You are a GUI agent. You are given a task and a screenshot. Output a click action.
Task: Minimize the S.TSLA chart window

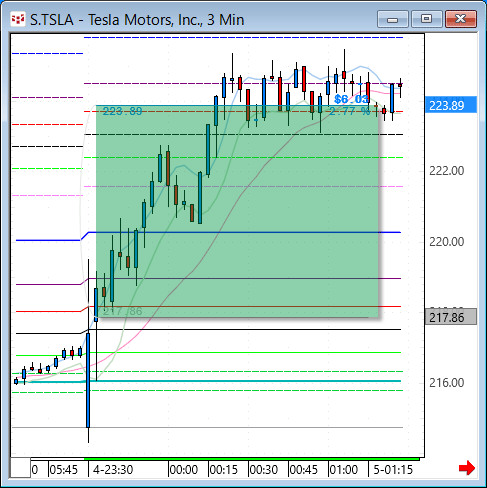point(393,19)
